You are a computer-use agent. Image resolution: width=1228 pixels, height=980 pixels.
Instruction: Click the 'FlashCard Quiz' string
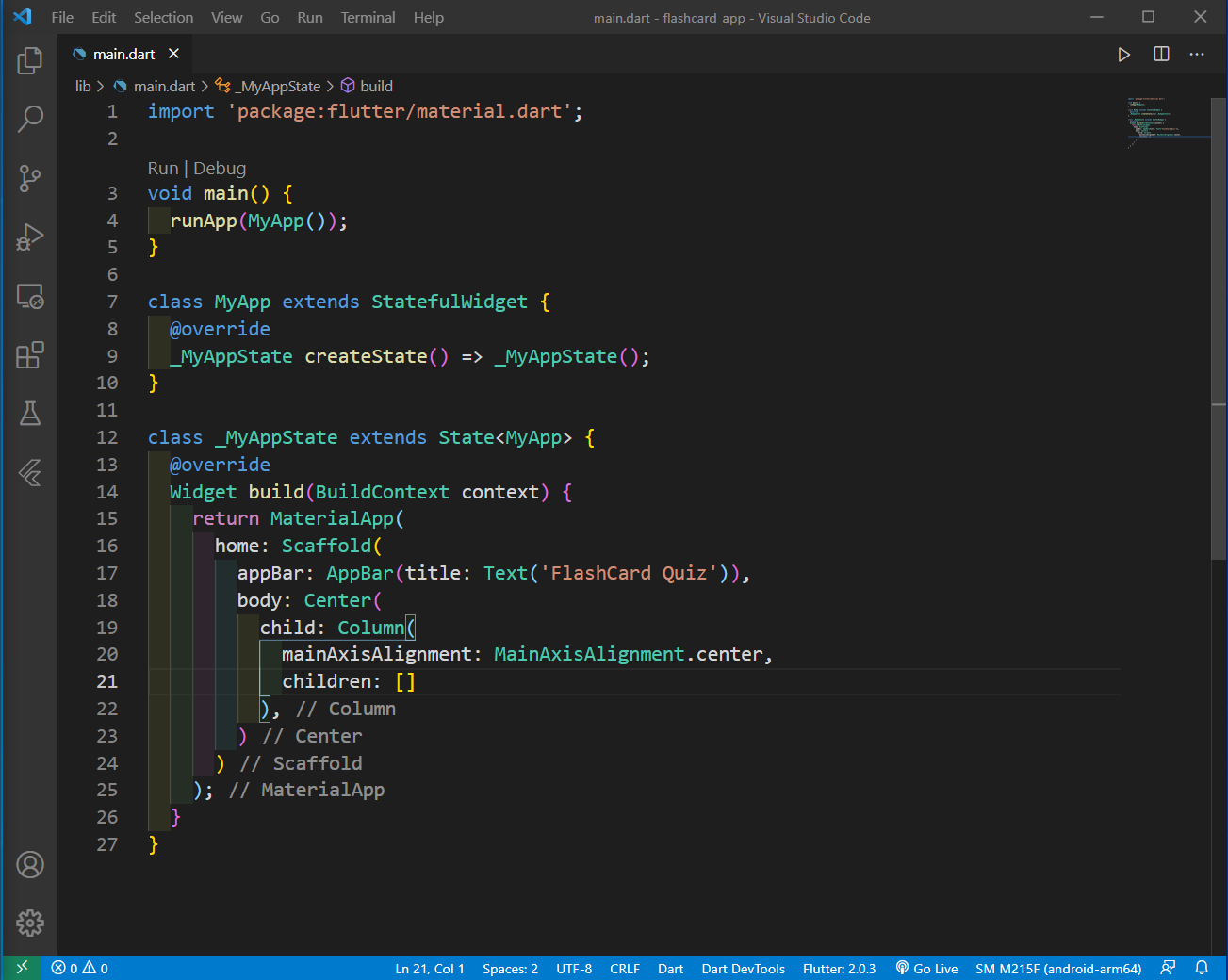[x=629, y=573]
